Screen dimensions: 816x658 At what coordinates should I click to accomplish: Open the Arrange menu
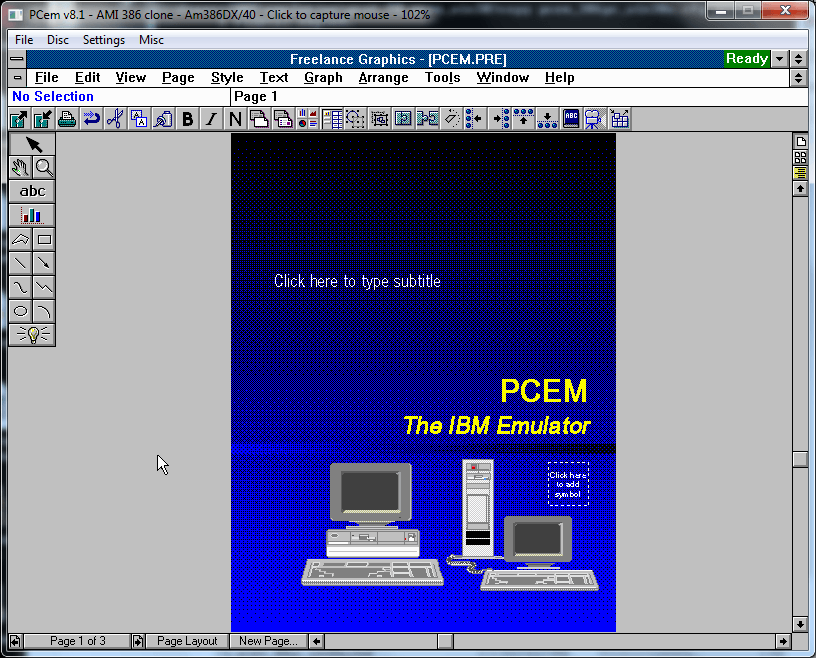tap(384, 78)
